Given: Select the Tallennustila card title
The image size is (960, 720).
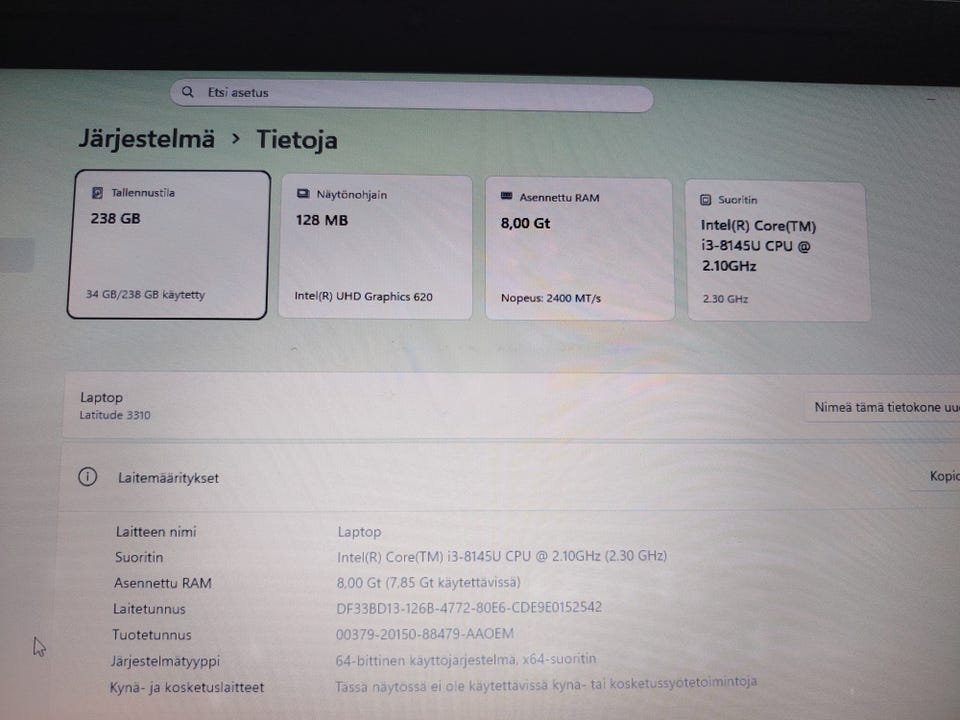Looking at the screenshot, I should (x=143, y=193).
